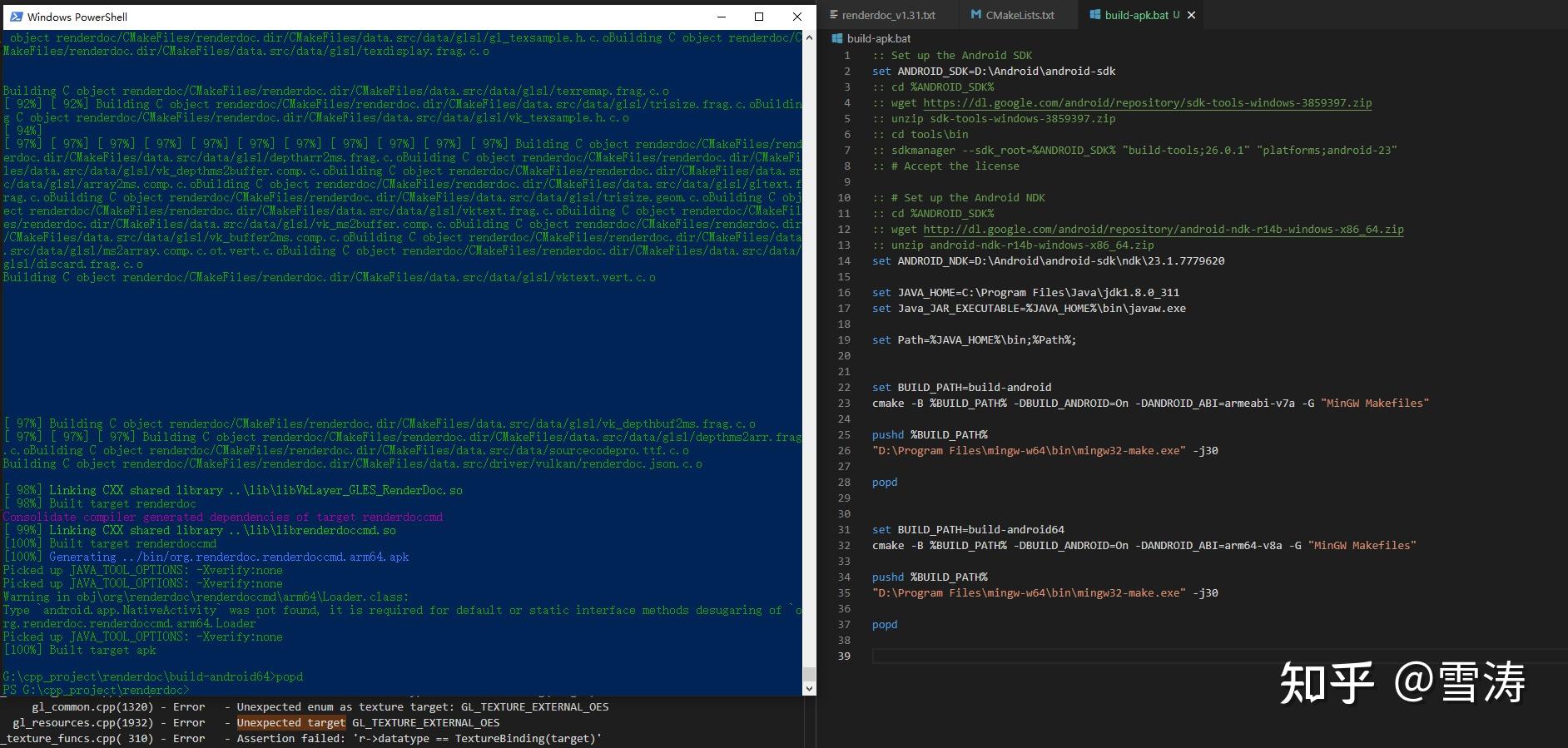Click the empty line 39 in editor
The height and width of the screenshot is (748, 1568).
click(1218, 656)
